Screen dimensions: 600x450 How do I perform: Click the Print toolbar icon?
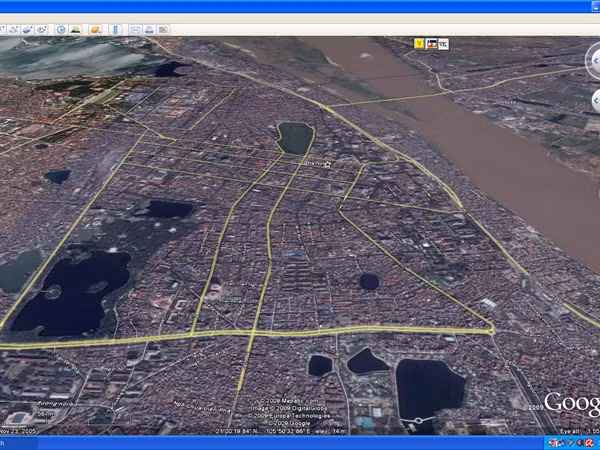coord(149,29)
